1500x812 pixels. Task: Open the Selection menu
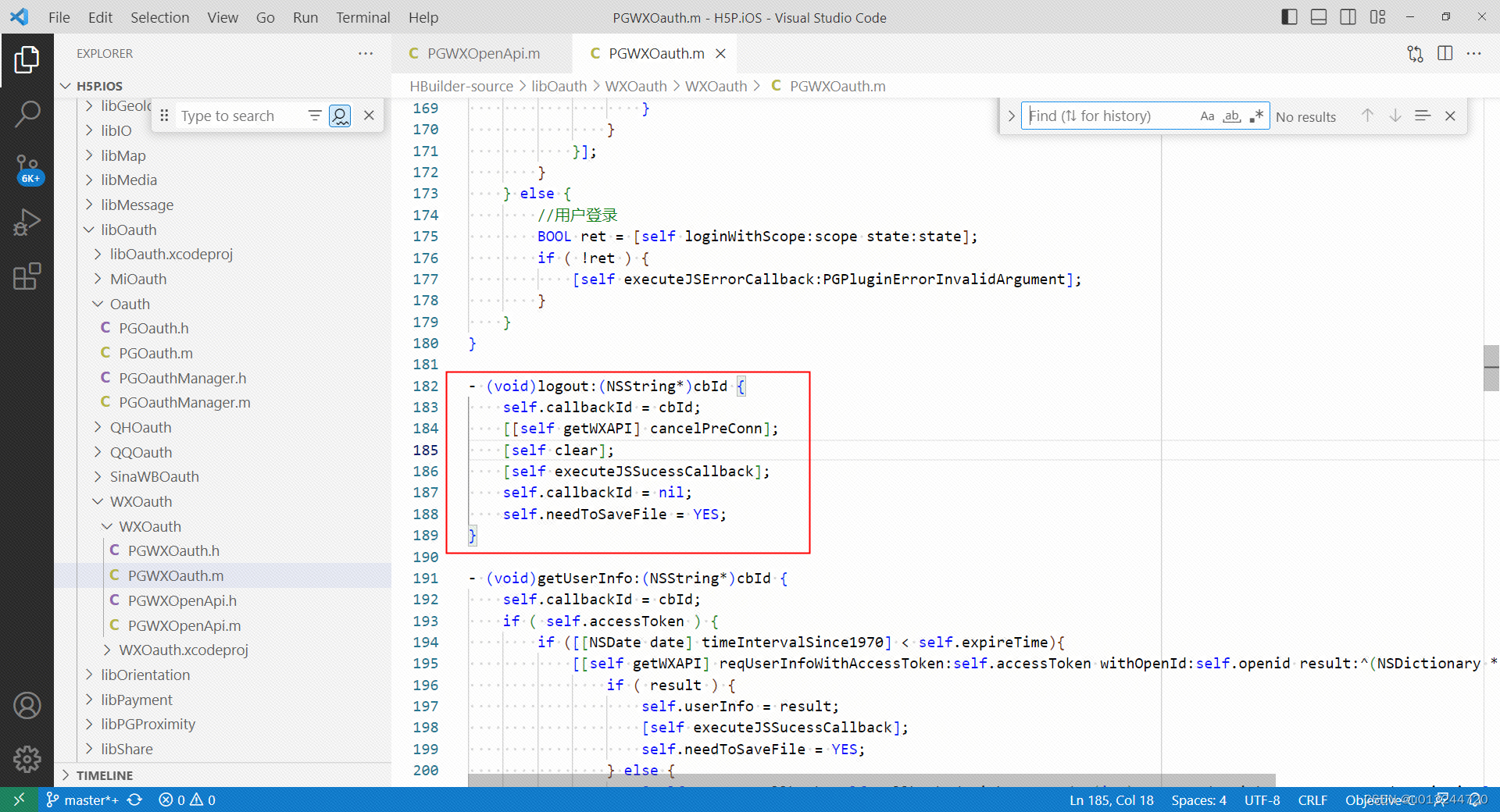click(159, 17)
